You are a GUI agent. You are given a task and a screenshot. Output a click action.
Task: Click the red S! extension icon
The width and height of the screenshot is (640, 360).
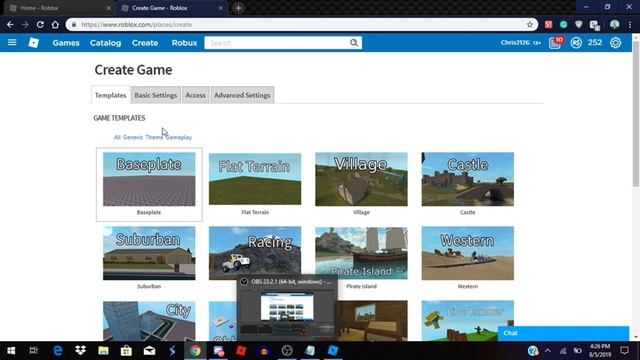pos(549,24)
